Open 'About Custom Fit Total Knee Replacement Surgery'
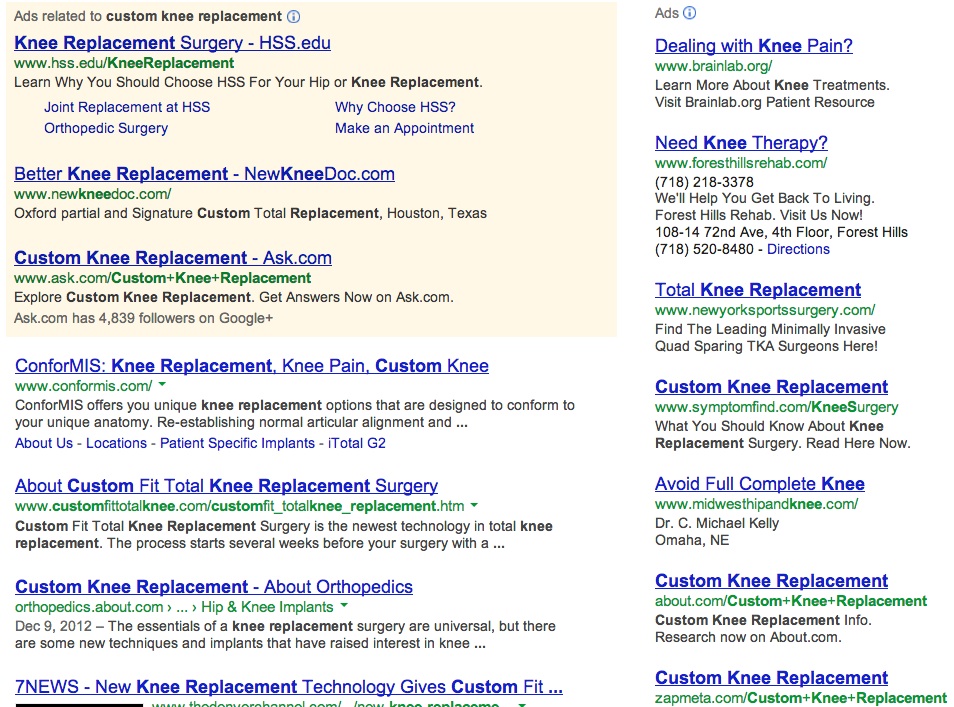Viewport: 954px width, 707px height. coord(226,486)
